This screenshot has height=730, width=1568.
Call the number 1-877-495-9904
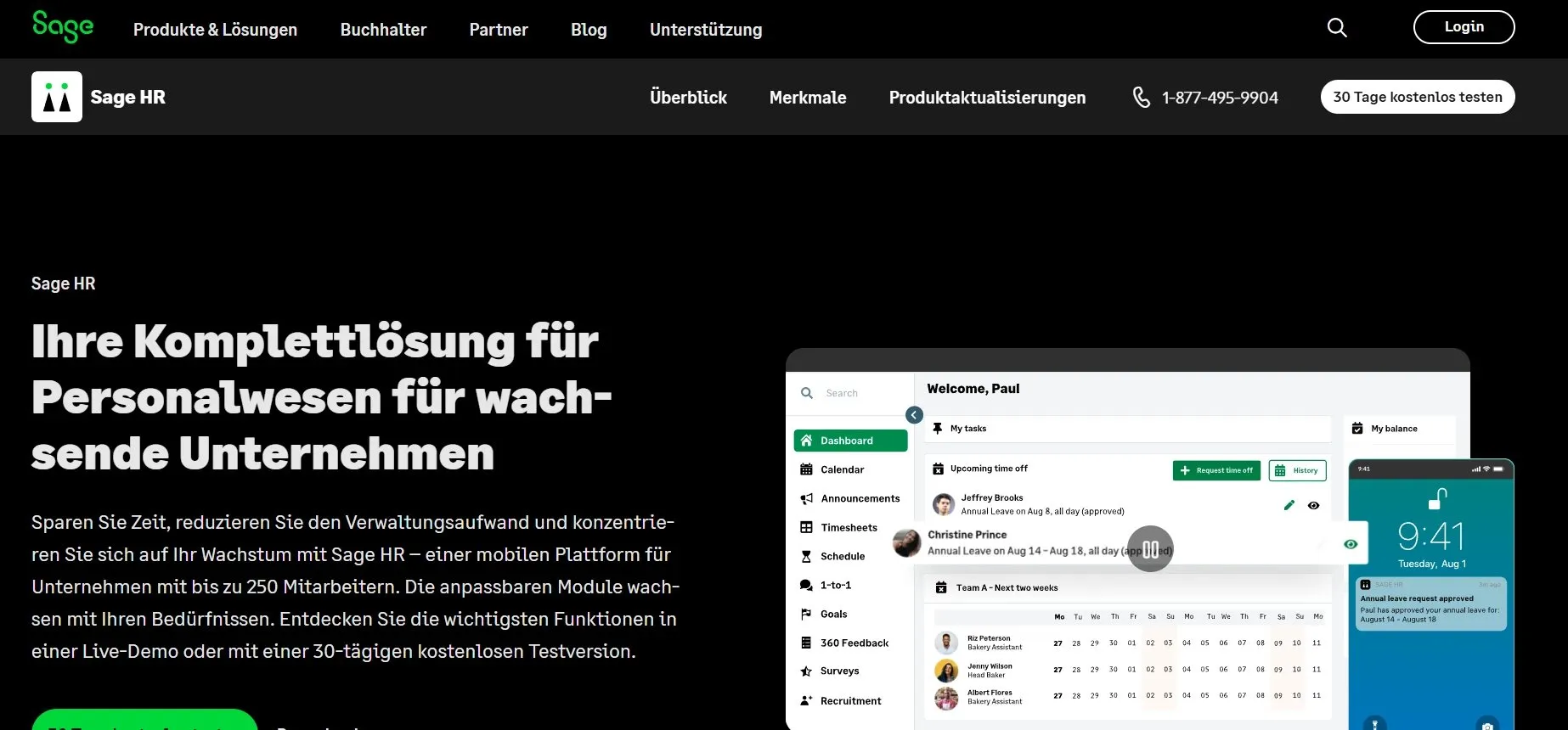tap(1220, 98)
